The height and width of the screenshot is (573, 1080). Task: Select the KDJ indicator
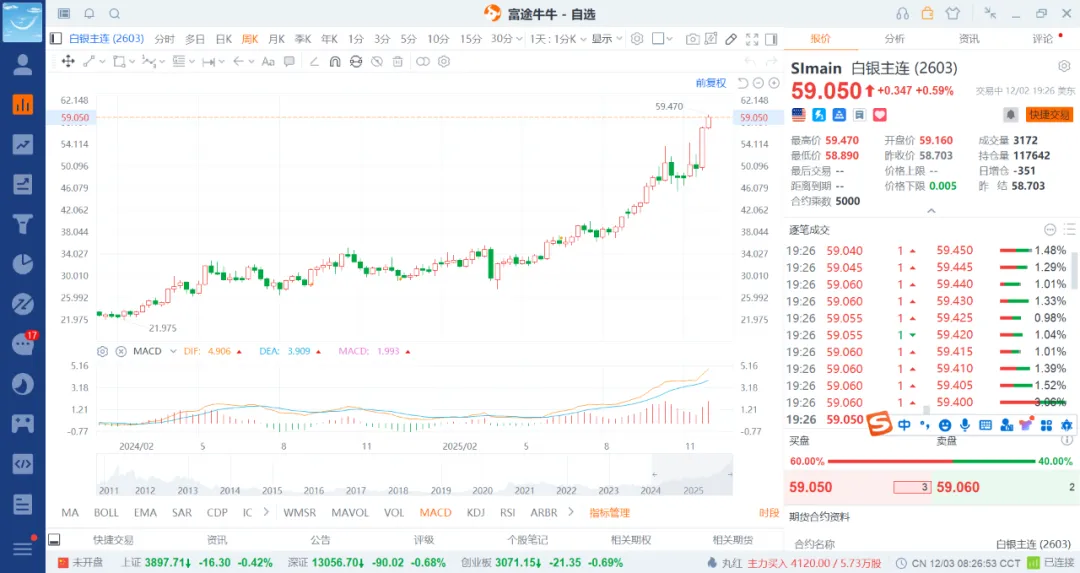click(x=476, y=513)
